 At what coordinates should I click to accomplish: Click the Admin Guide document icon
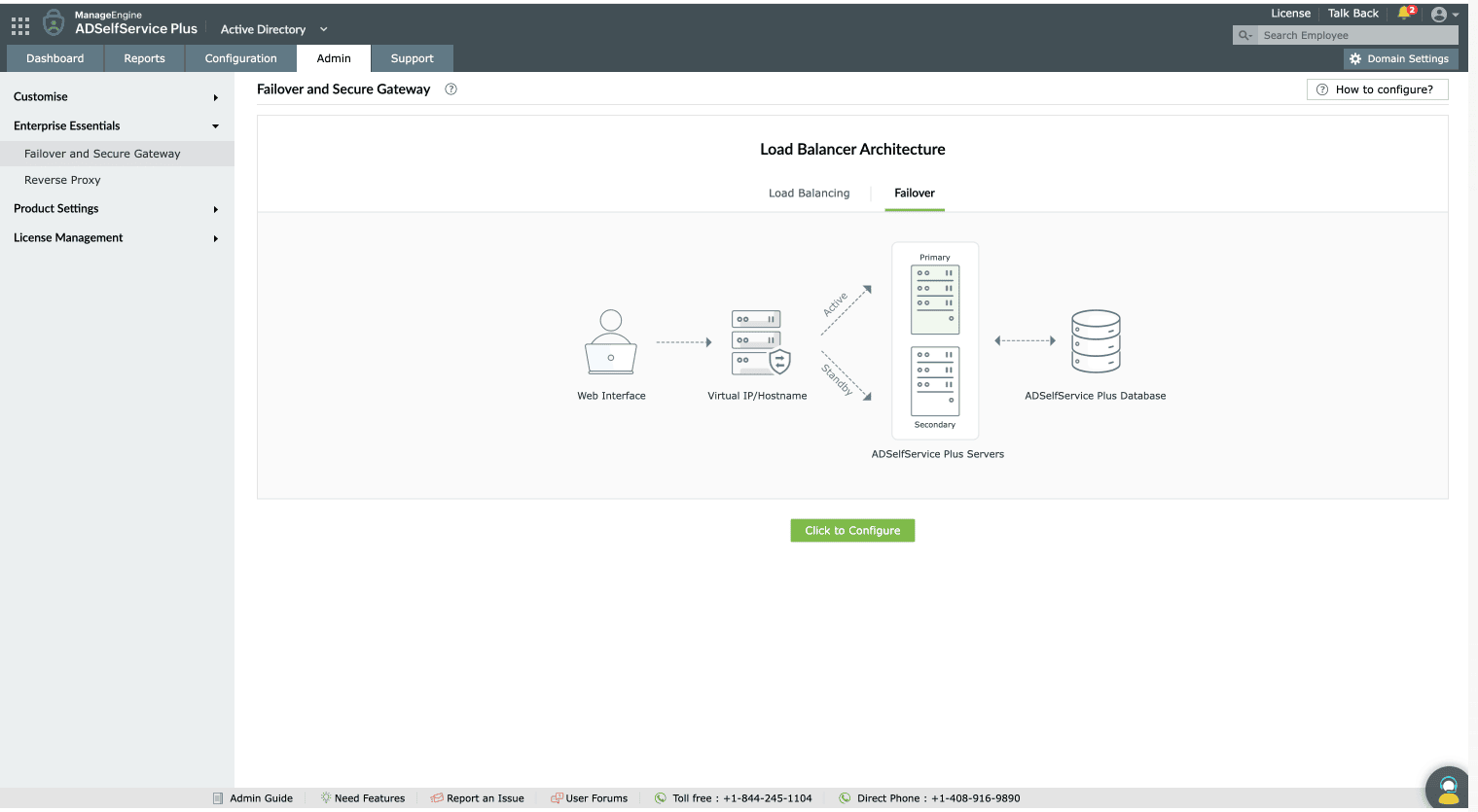click(x=218, y=798)
